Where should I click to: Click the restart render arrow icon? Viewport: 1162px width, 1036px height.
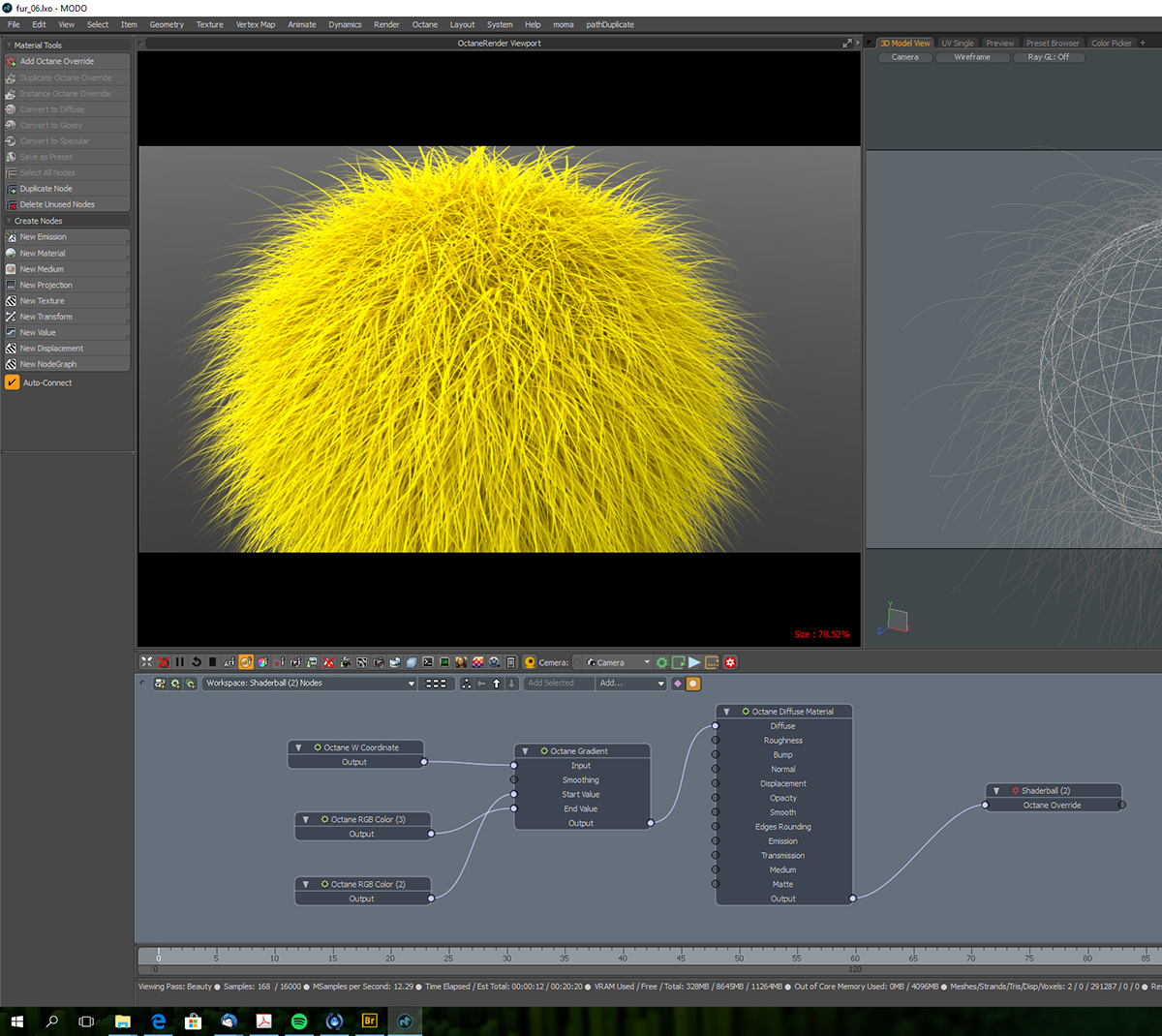pos(197,662)
